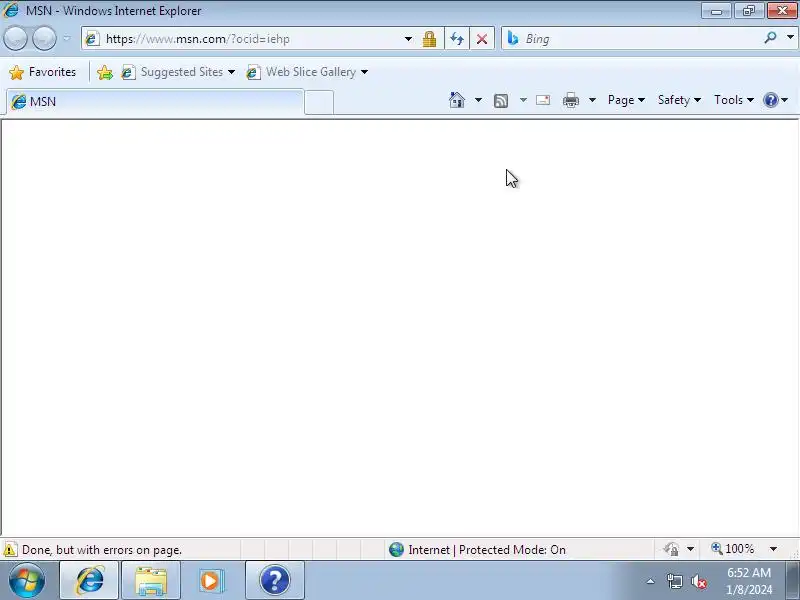This screenshot has height=600, width=800.
Task: Minimize the Internet Explorer window
Action: tap(716, 11)
